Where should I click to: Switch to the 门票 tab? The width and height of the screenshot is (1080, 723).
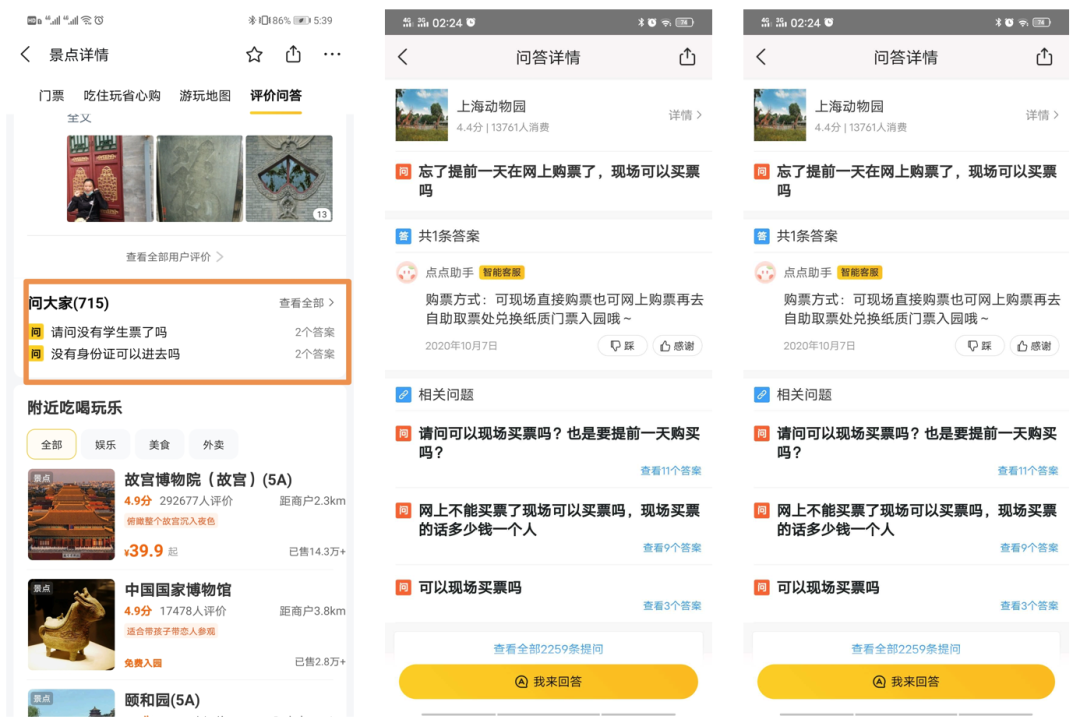pyautogui.click(x=52, y=96)
